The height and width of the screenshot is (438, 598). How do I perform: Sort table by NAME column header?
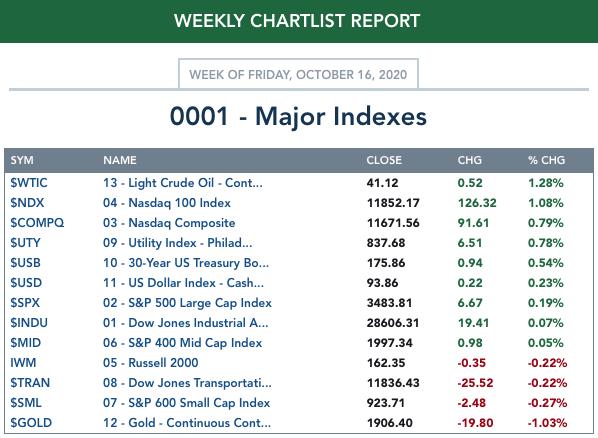coord(119,160)
